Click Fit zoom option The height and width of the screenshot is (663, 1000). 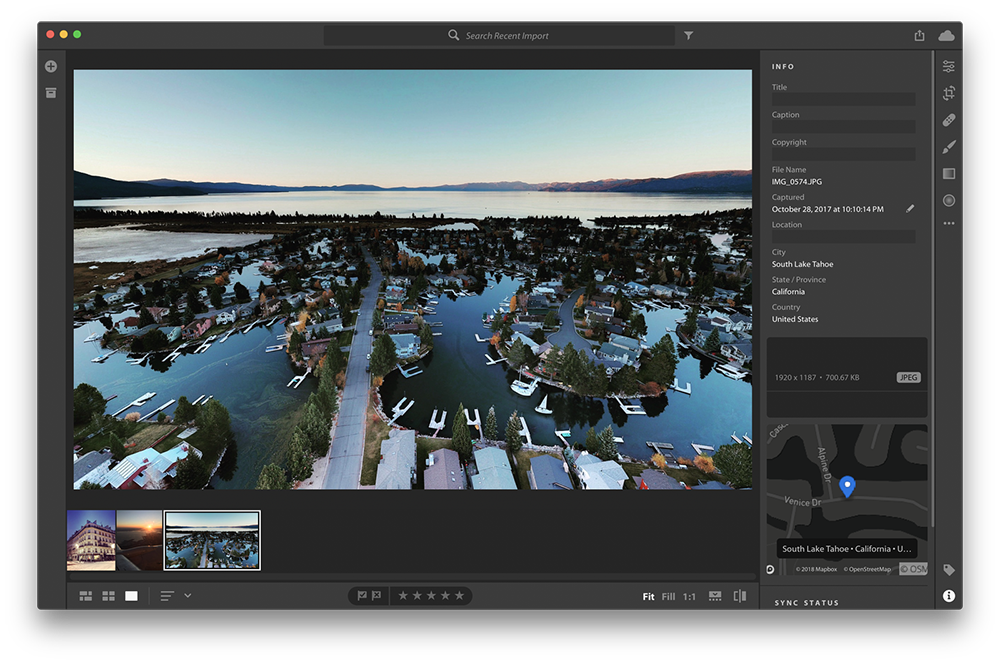[649, 597]
